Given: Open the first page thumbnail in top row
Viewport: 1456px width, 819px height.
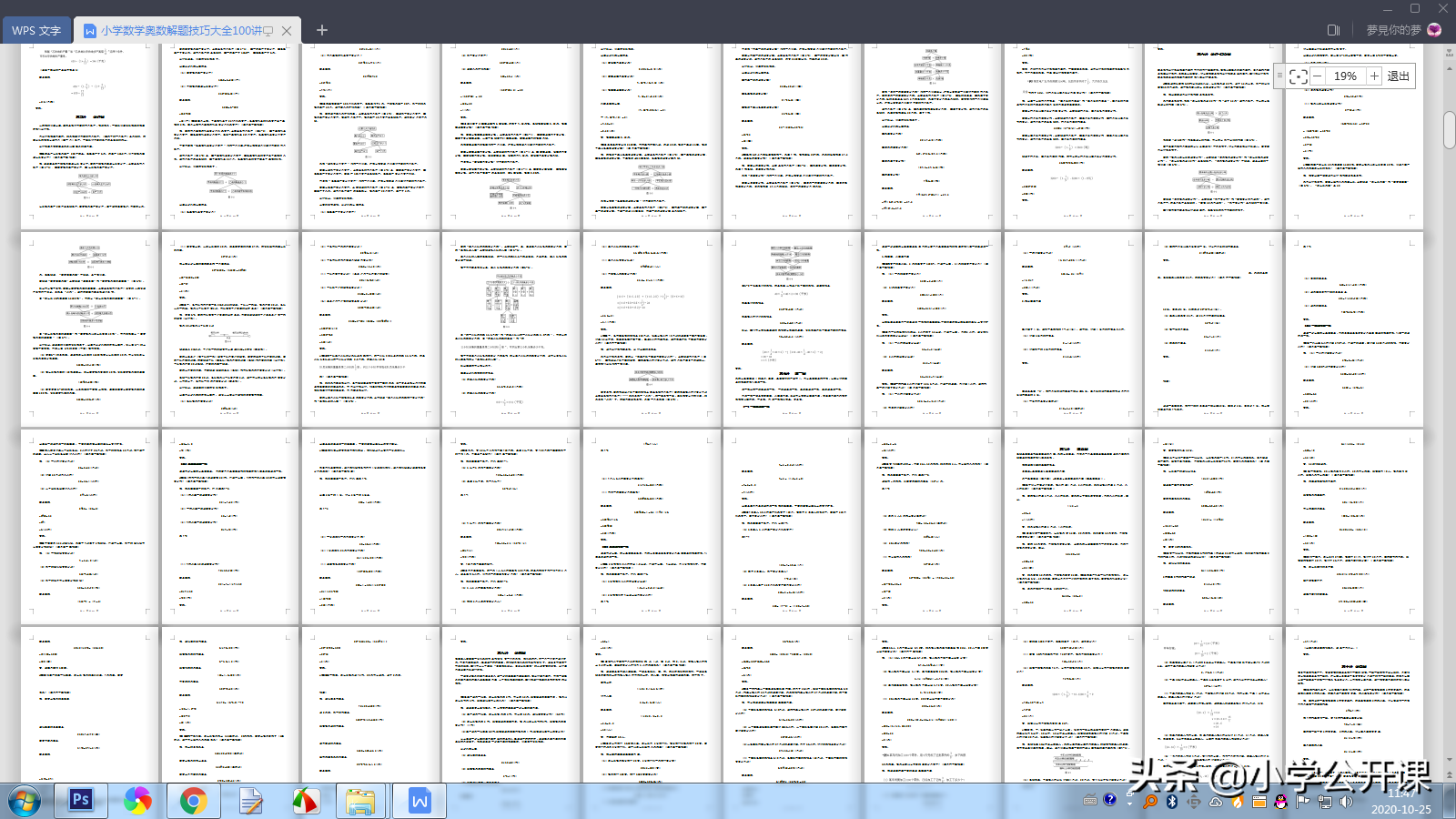Looking at the screenshot, I should (89, 135).
